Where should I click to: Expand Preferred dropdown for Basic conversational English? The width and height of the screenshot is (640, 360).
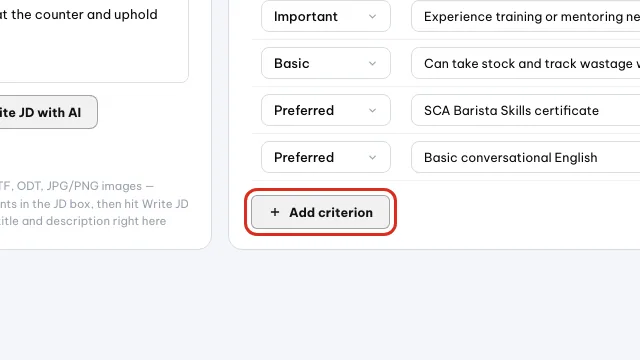(326, 157)
